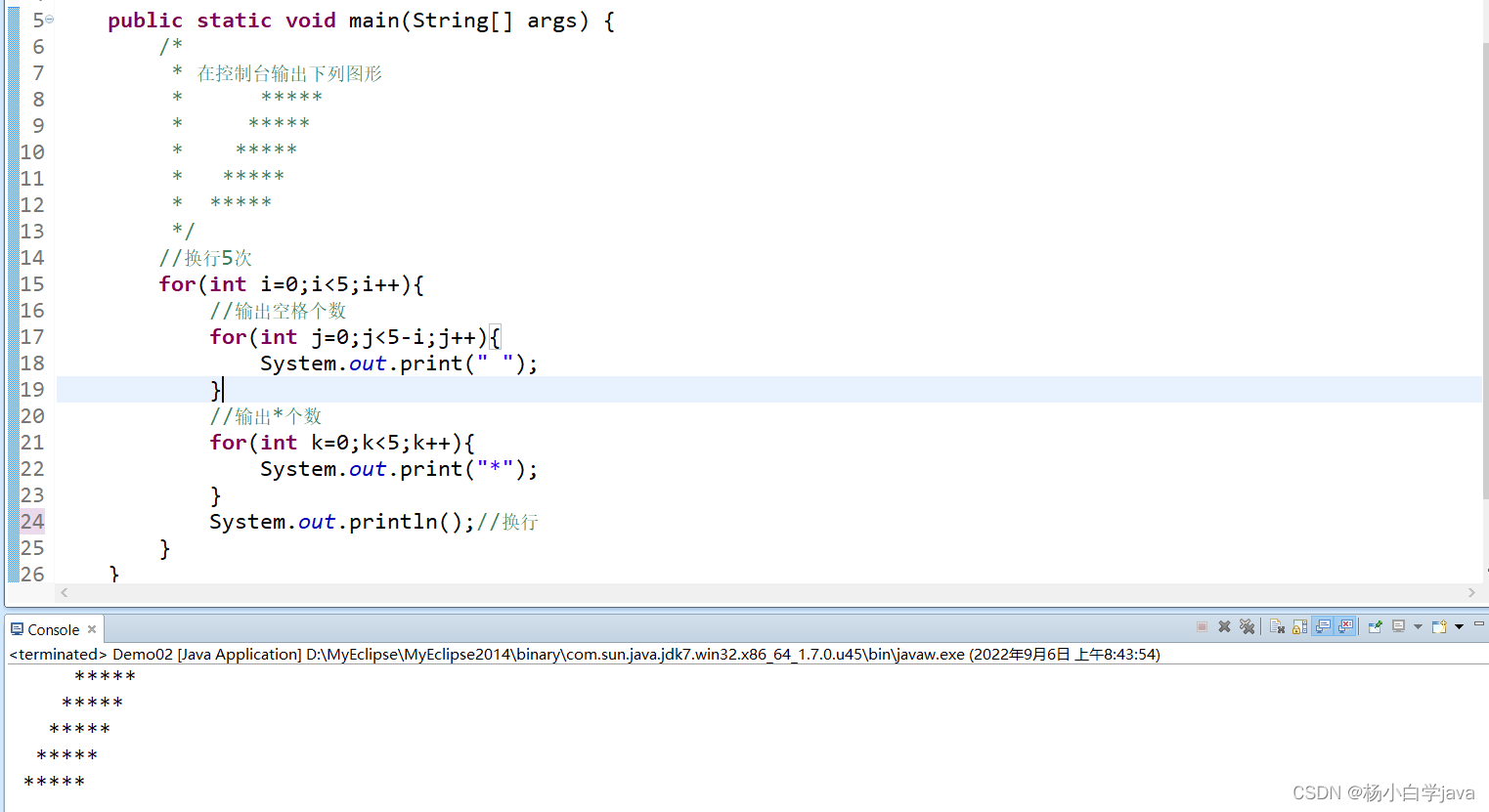Select the Console tab
Viewport: 1489px width, 812px height.
(x=54, y=629)
